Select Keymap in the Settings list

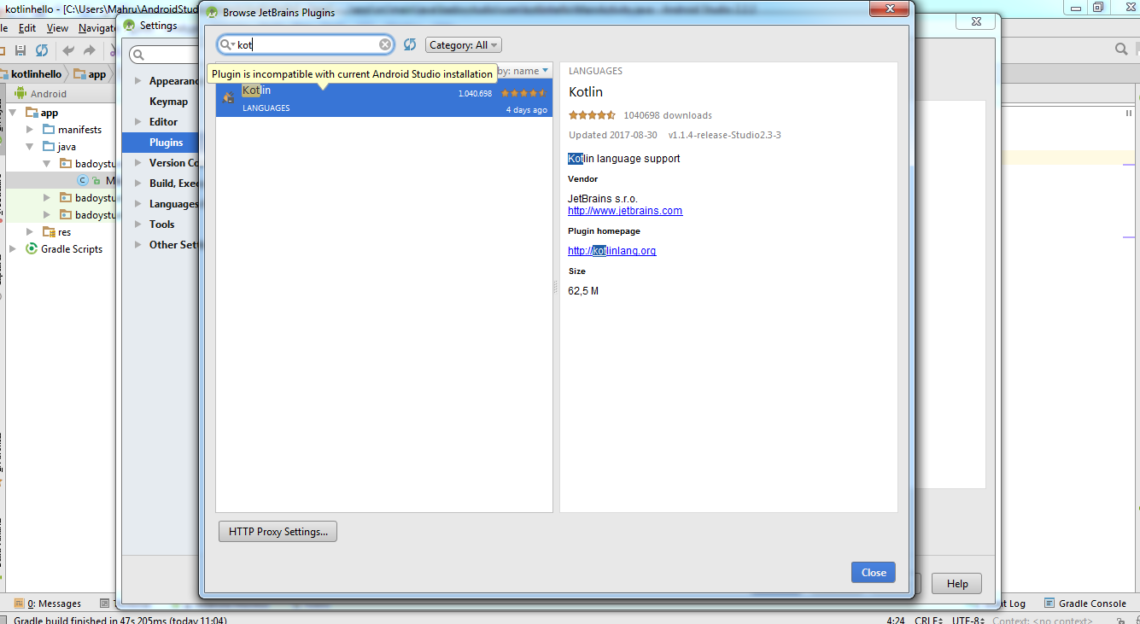[168, 101]
